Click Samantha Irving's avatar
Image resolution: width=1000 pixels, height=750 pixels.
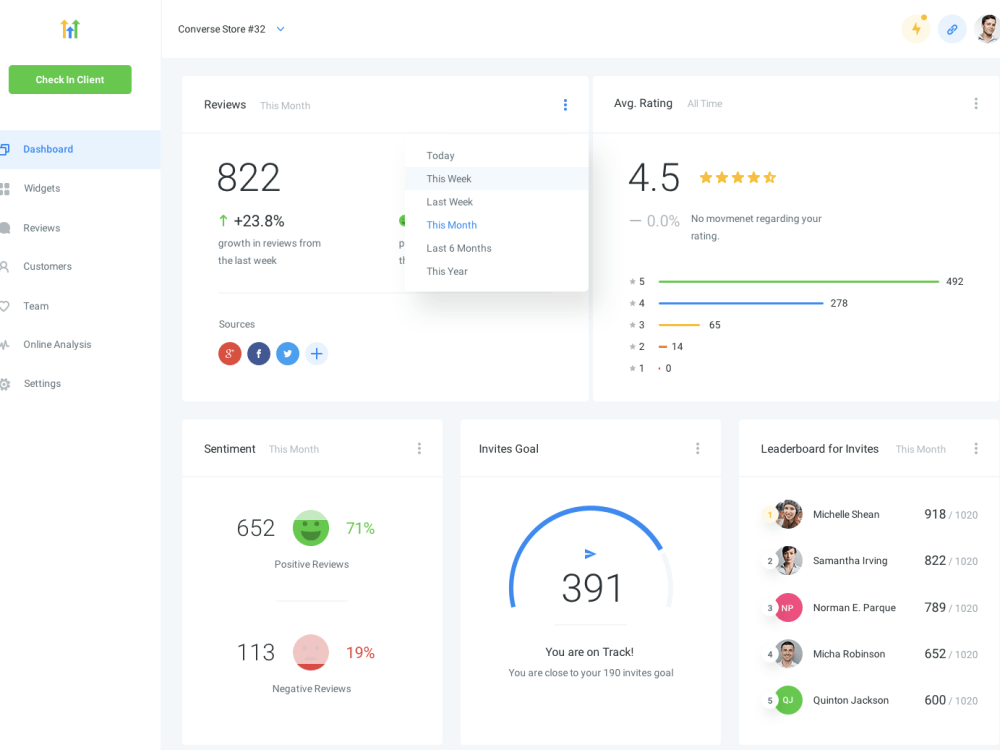point(788,561)
